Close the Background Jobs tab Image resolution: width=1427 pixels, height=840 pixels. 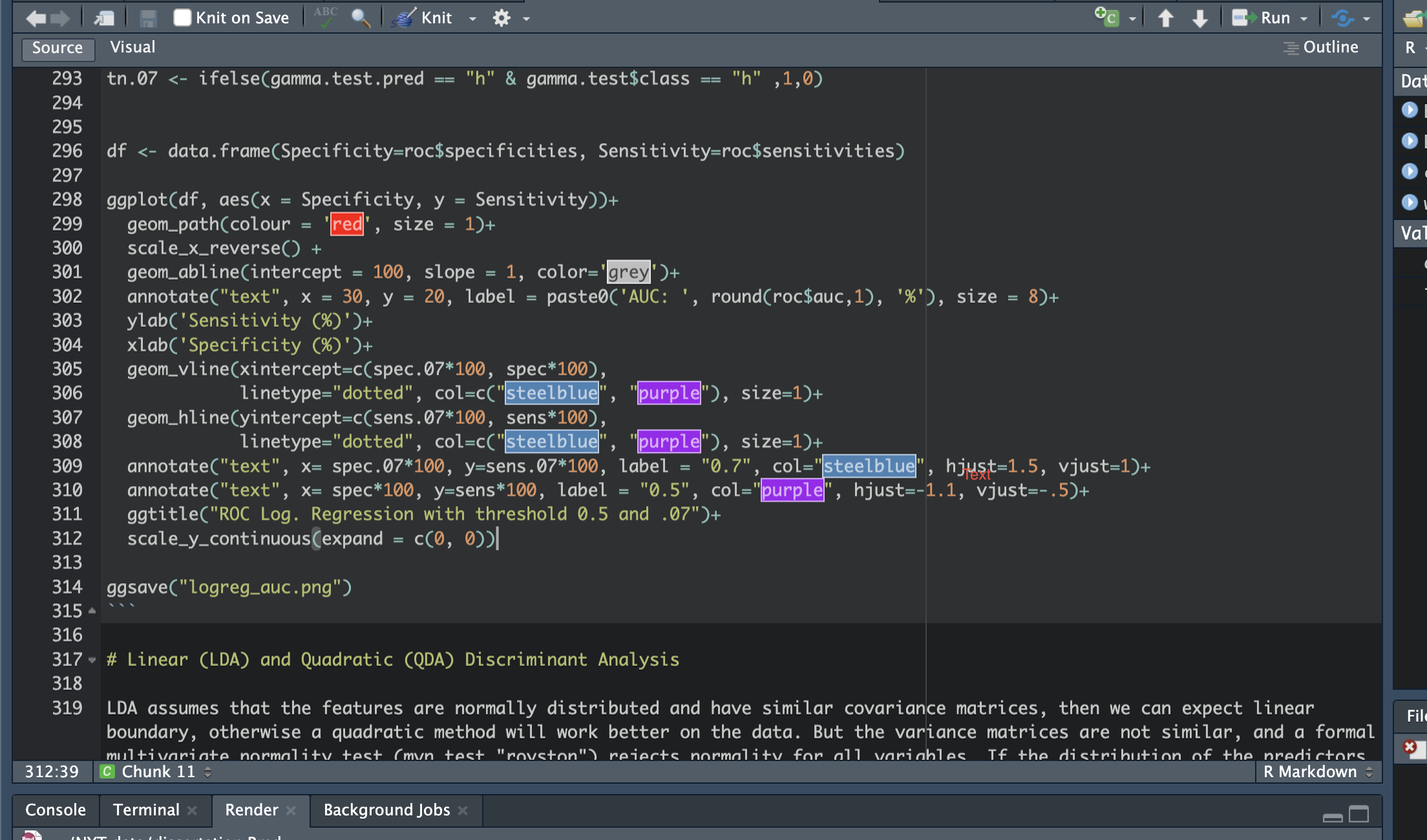[x=463, y=810]
